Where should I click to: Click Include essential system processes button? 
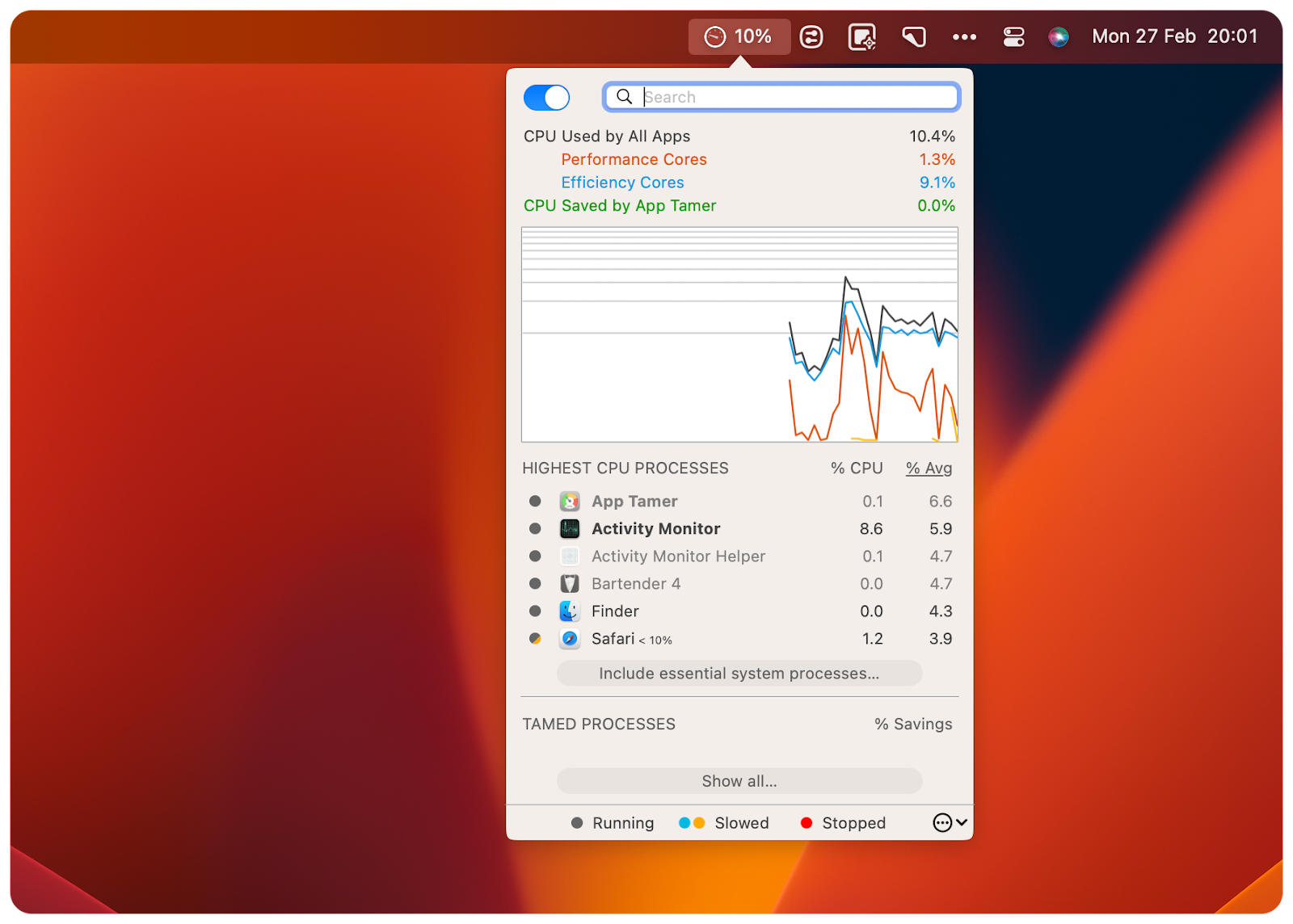pyautogui.click(x=739, y=673)
